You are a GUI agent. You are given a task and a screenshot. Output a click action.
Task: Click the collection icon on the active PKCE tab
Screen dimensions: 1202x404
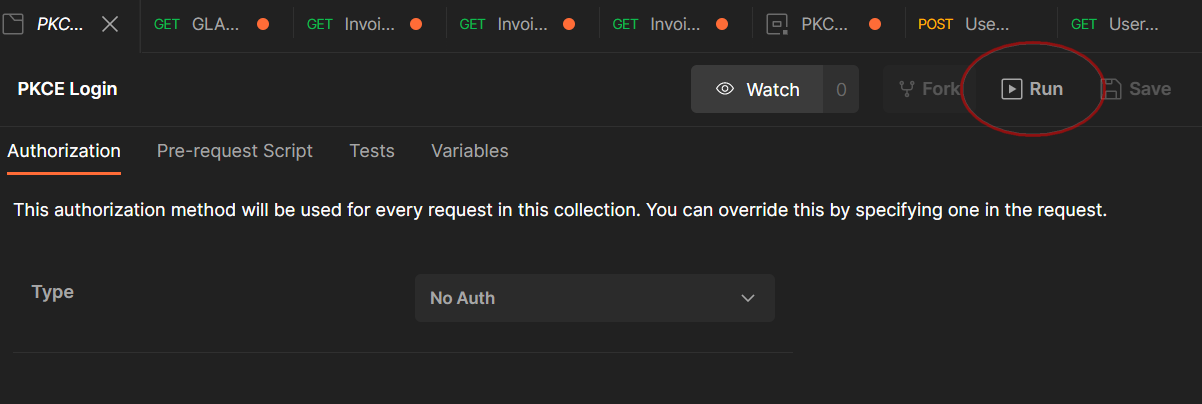[13, 24]
